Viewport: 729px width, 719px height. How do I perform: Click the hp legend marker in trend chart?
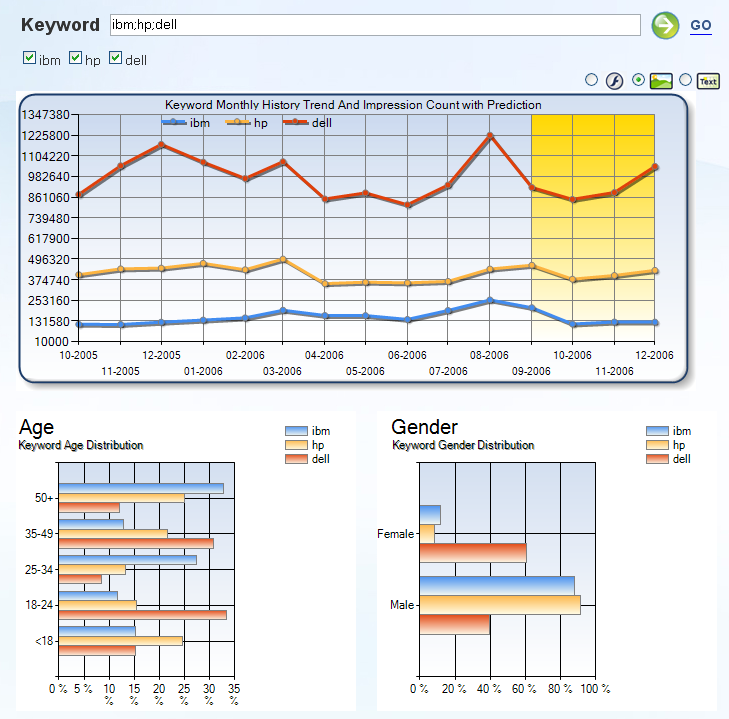coord(238,122)
